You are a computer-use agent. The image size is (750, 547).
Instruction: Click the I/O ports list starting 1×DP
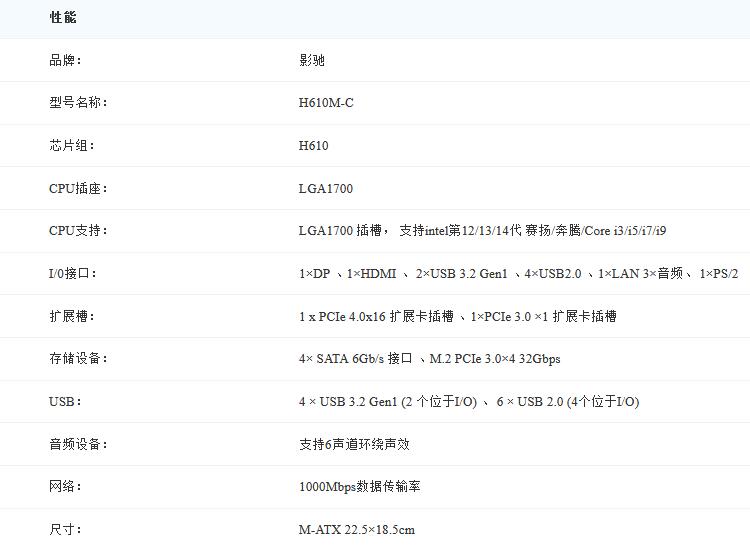pyautogui.click(x=518, y=274)
